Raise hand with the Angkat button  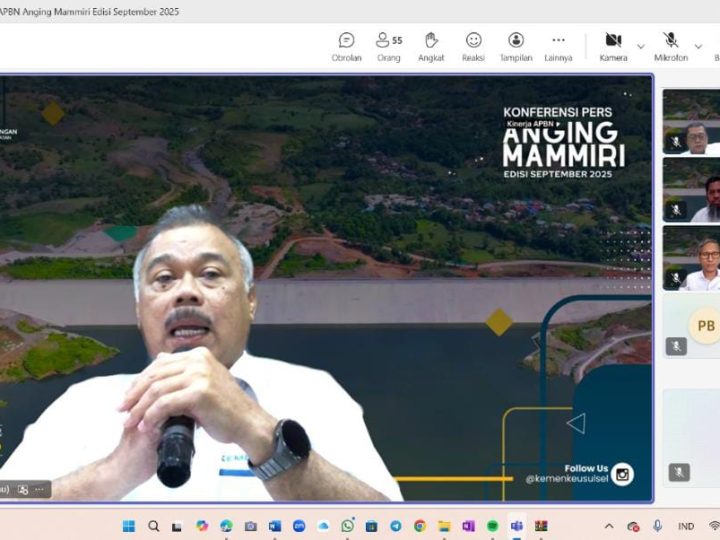coord(431,46)
